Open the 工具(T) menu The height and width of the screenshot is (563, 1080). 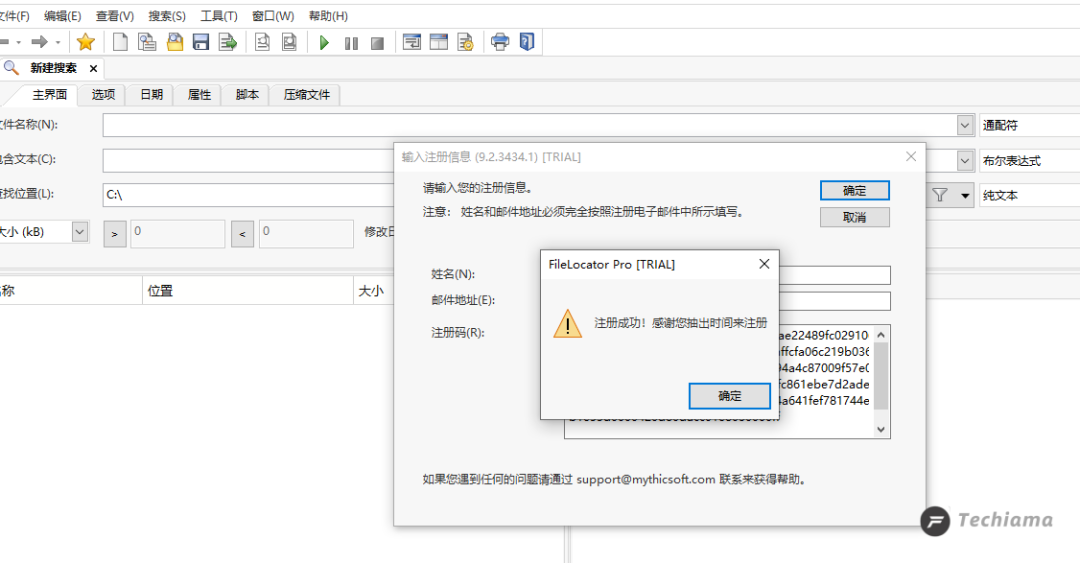coord(219,16)
